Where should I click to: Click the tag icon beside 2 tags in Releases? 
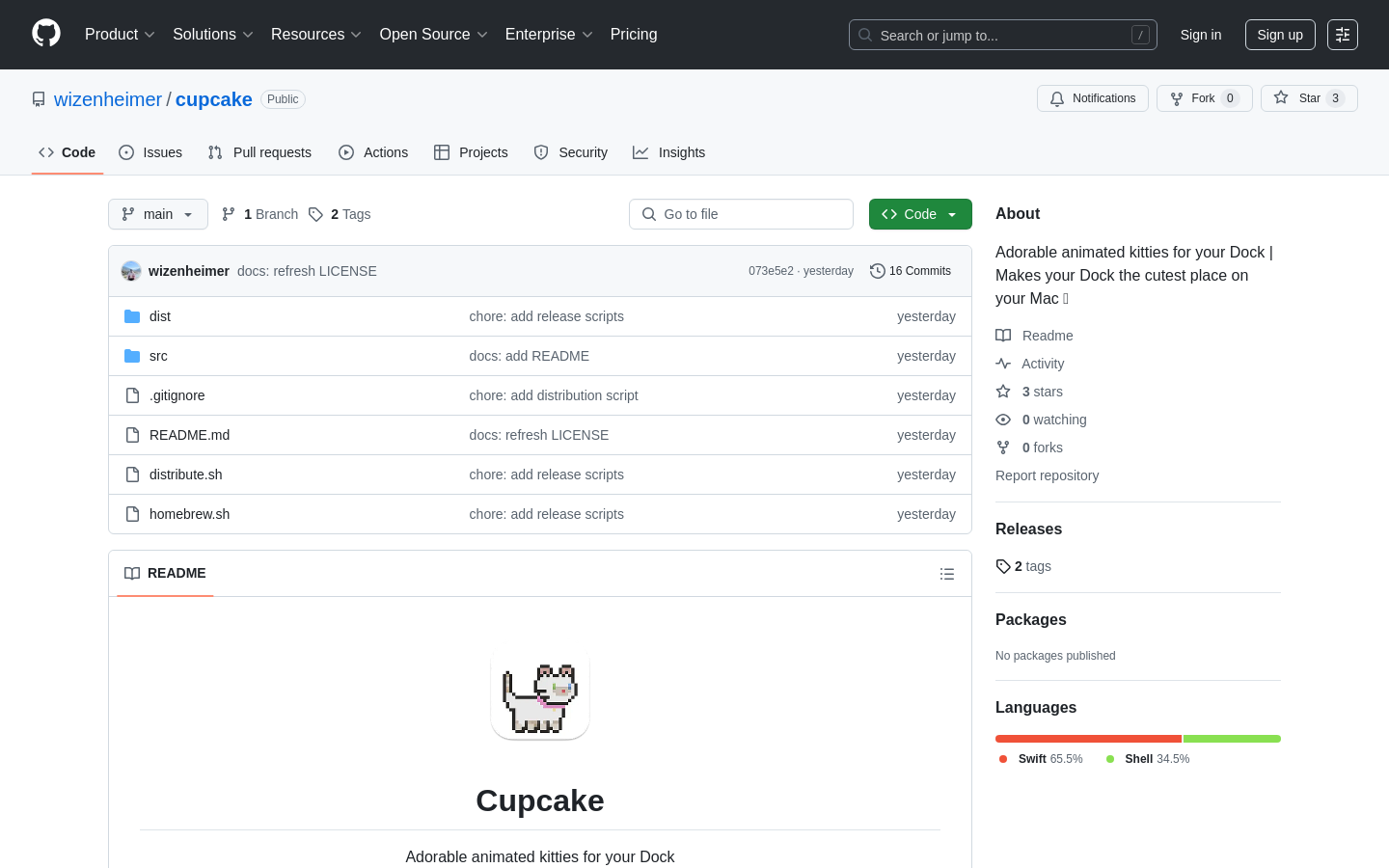(1003, 566)
